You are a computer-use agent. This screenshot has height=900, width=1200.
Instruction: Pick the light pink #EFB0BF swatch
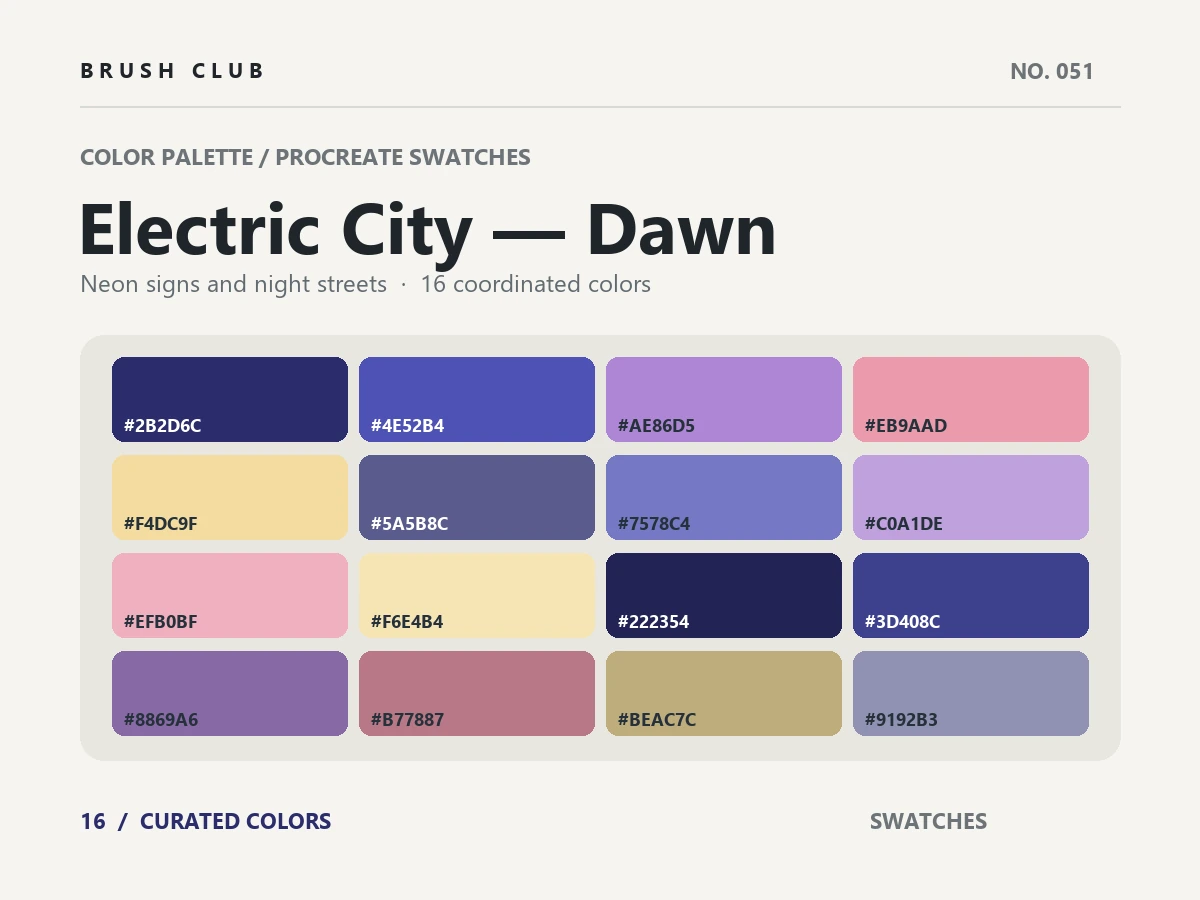(x=230, y=596)
